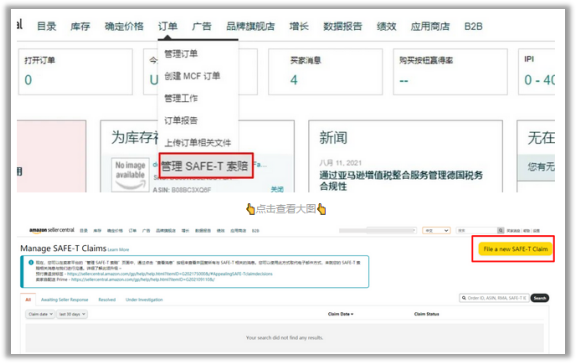Image resolution: width=577 pixels, height=363 pixels.
Task: Click the 为库存 card heading
Action: click(135, 138)
